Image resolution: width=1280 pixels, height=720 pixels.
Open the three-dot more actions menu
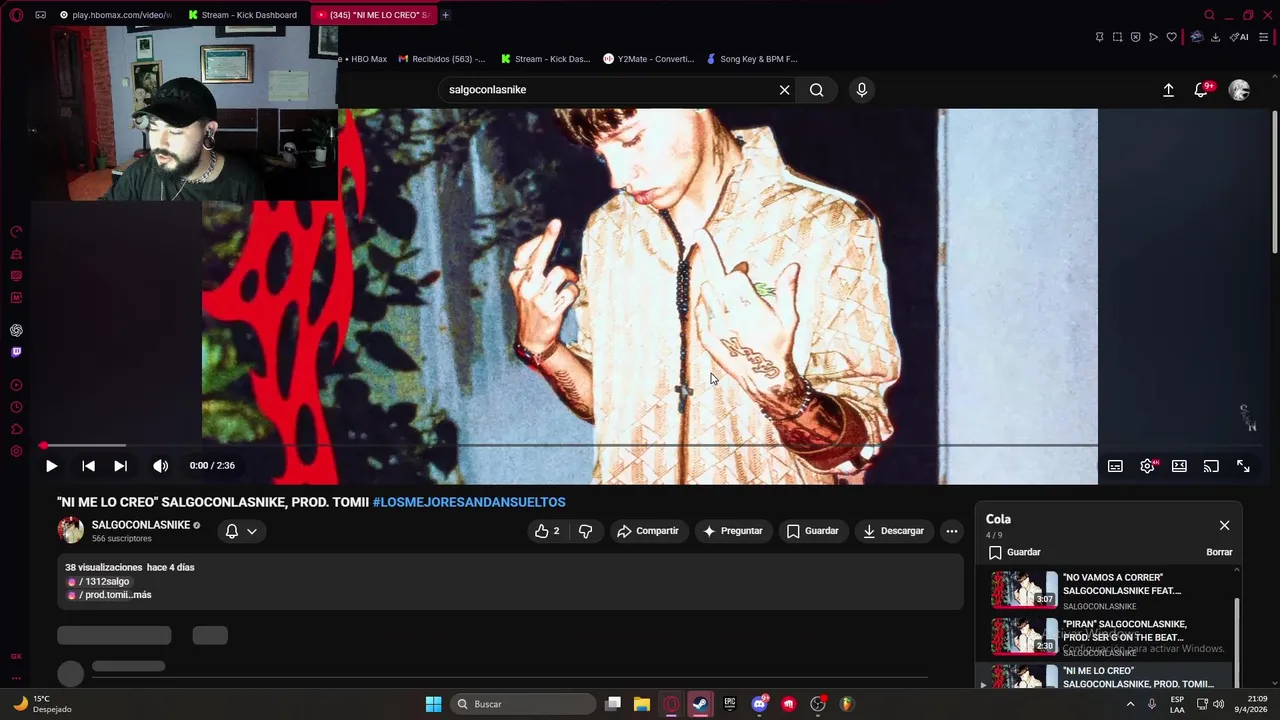pyautogui.click(x=952, y=531)
